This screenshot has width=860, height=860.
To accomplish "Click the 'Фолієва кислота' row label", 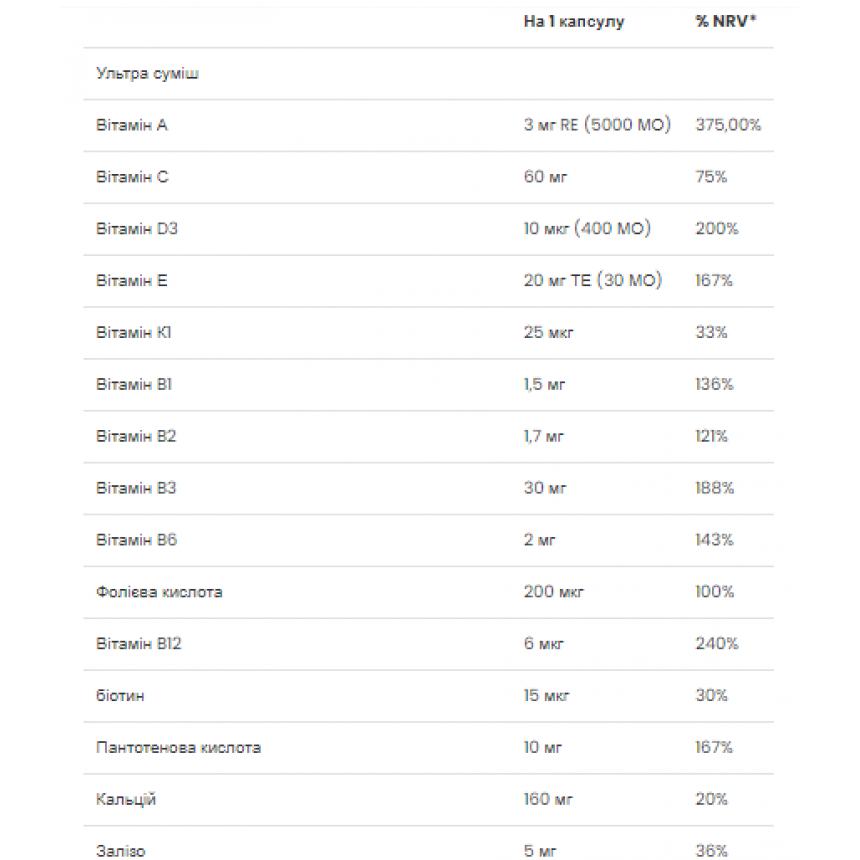I will (159, 592).
